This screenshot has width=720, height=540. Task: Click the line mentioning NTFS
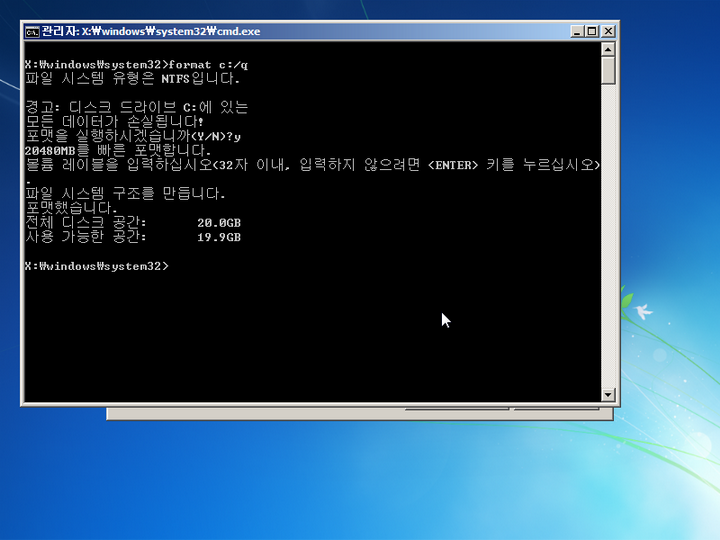click(x=132, y=79)
